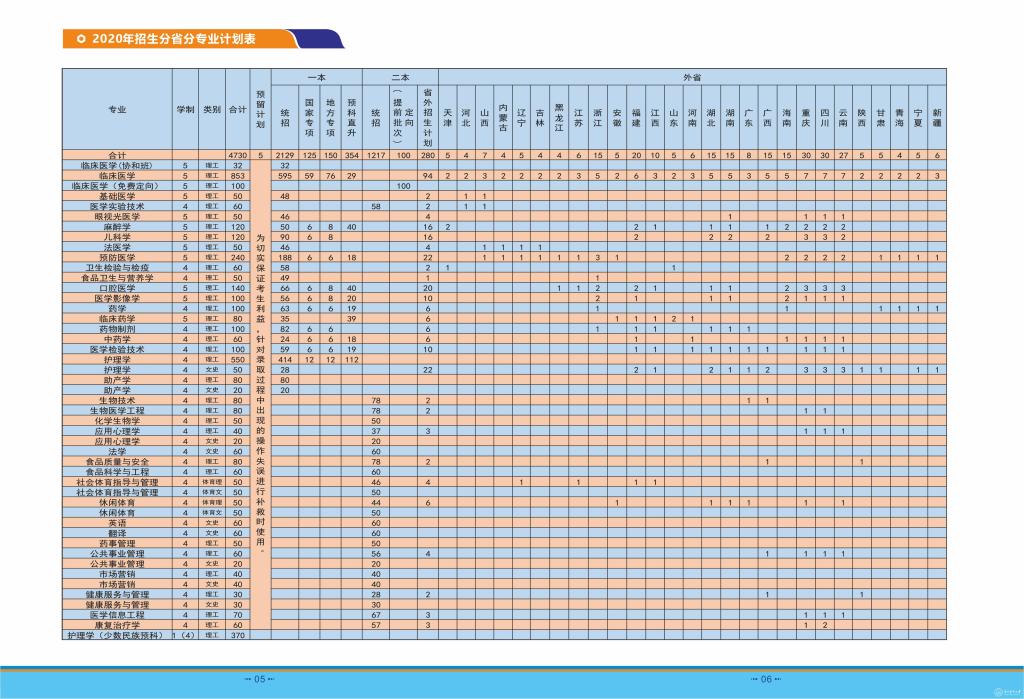Select the 学制 column header
Image resolution: width=1024 pixels, height=699 pixels.
click(186, 109)
